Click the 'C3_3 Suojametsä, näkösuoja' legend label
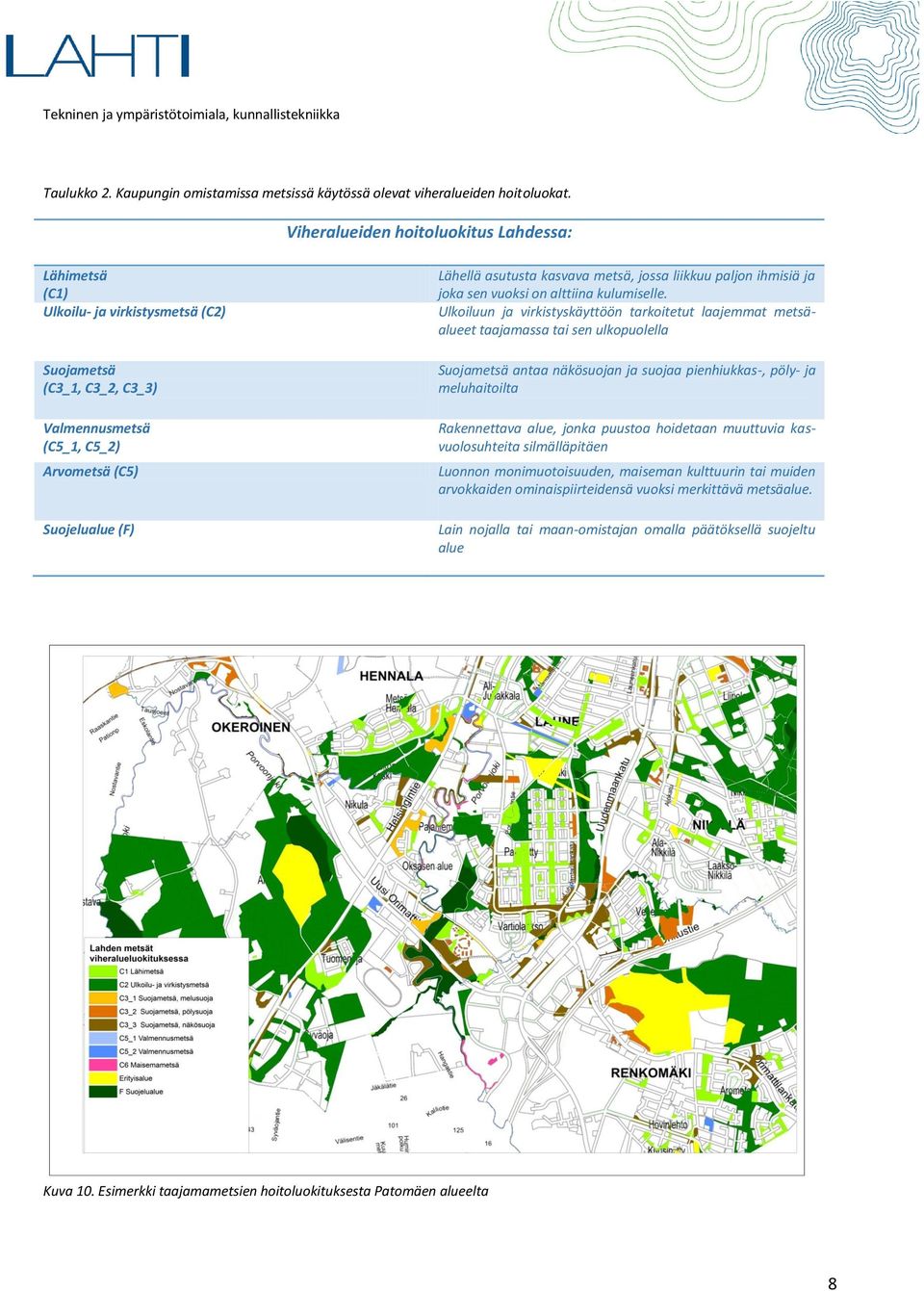Screen dimensions: 924x1291 tap(167, 1025)
